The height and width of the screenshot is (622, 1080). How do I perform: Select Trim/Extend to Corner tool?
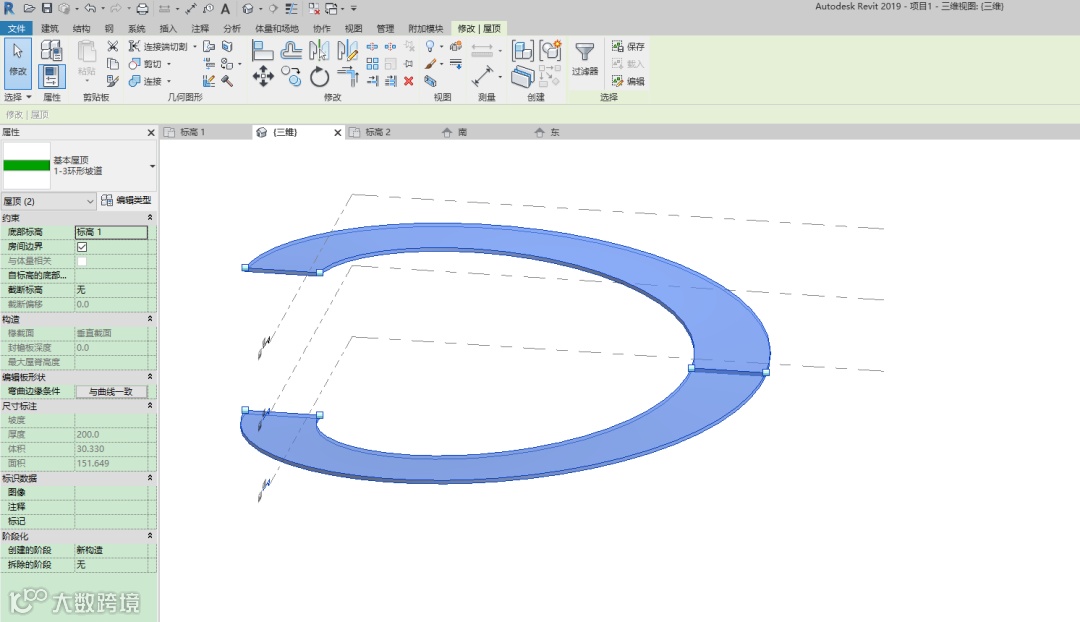(347, 76)
